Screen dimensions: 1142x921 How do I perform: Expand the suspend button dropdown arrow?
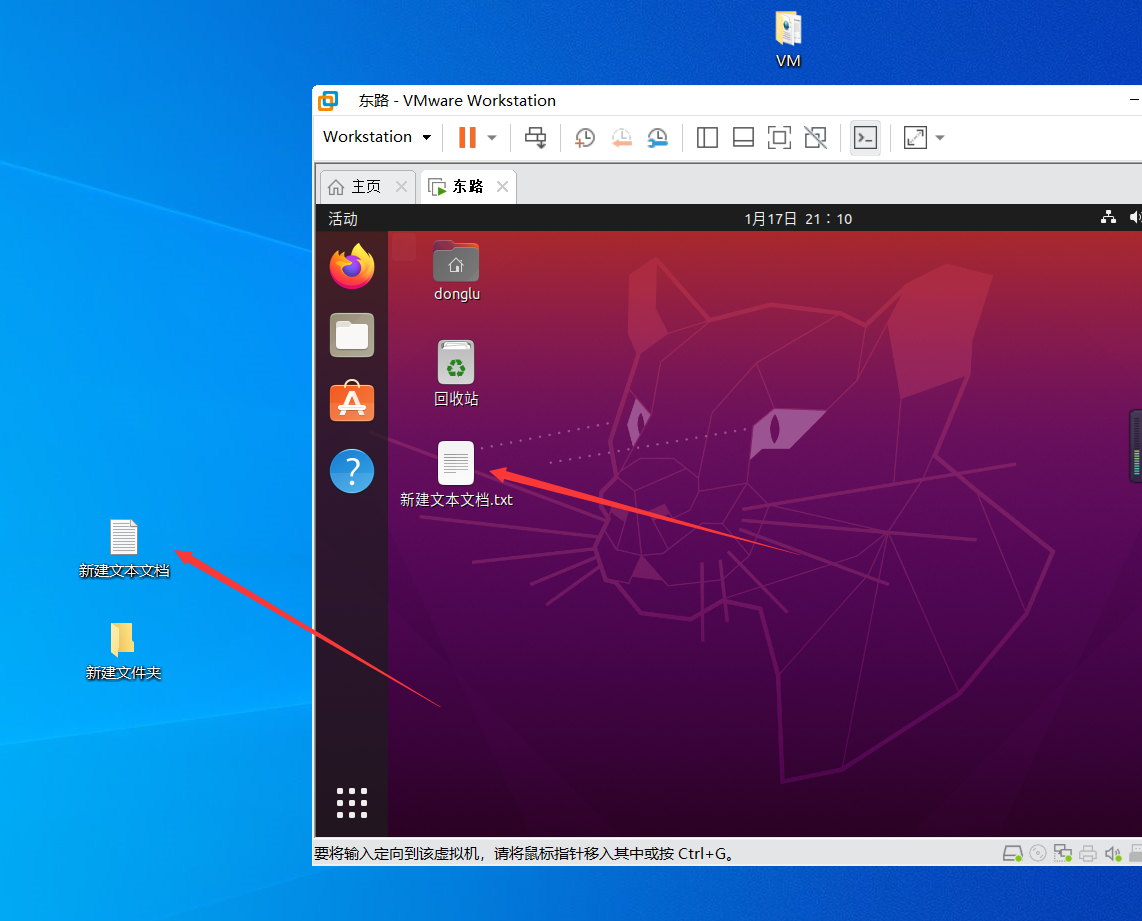click(x=491, y=137)
